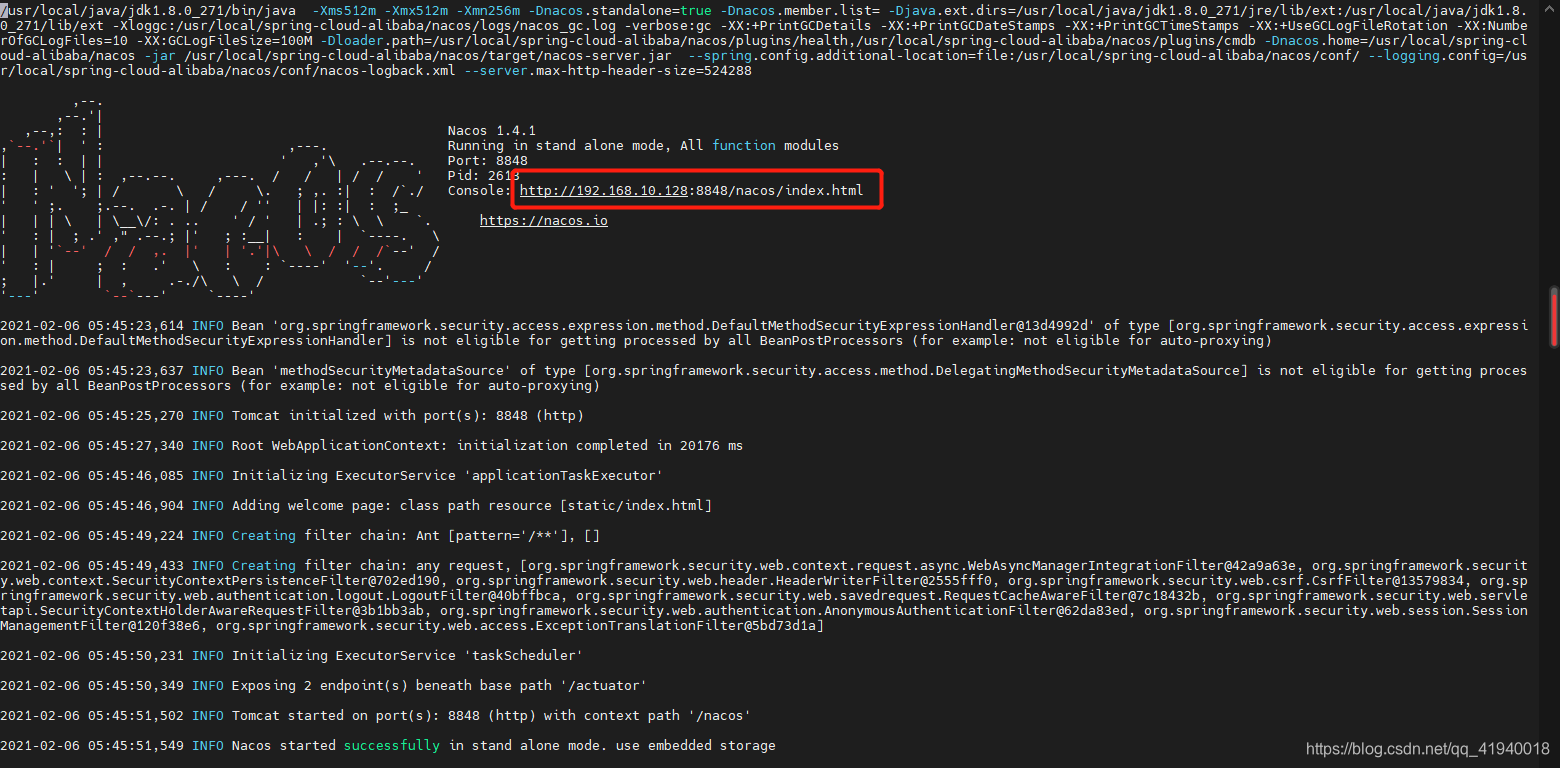Screen dimensions: 1560x768
Task: Click the 'Root WebApplicationContext: initialization completed' log line
Action: click(371, 445)
